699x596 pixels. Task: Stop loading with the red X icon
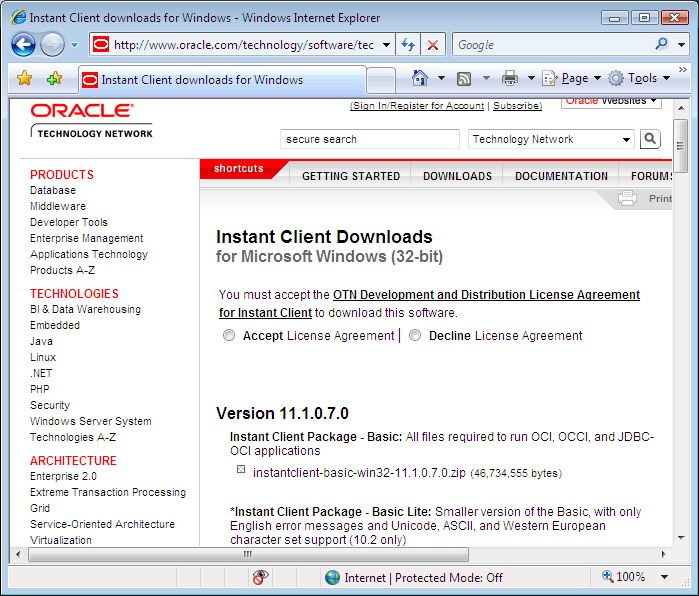pyautogui.click(x=432, y=45)
